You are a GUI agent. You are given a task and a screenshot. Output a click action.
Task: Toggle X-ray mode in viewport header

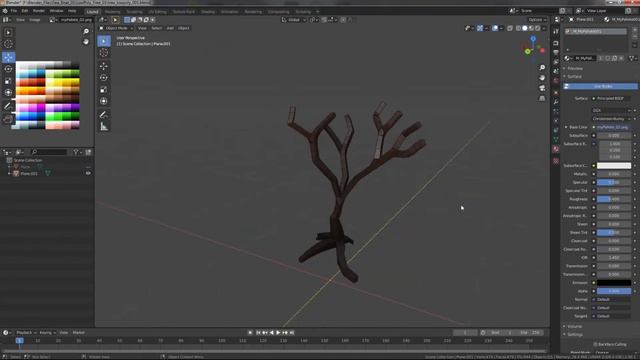coord(510,28)
